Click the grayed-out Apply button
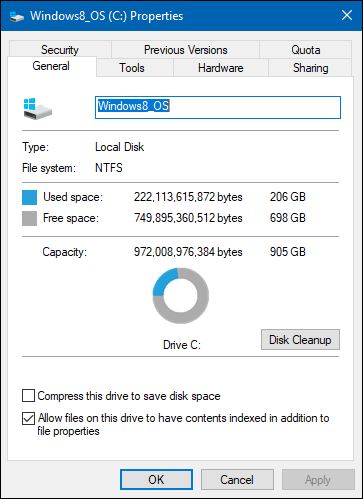Screen dimensions: 363x499 318,480
